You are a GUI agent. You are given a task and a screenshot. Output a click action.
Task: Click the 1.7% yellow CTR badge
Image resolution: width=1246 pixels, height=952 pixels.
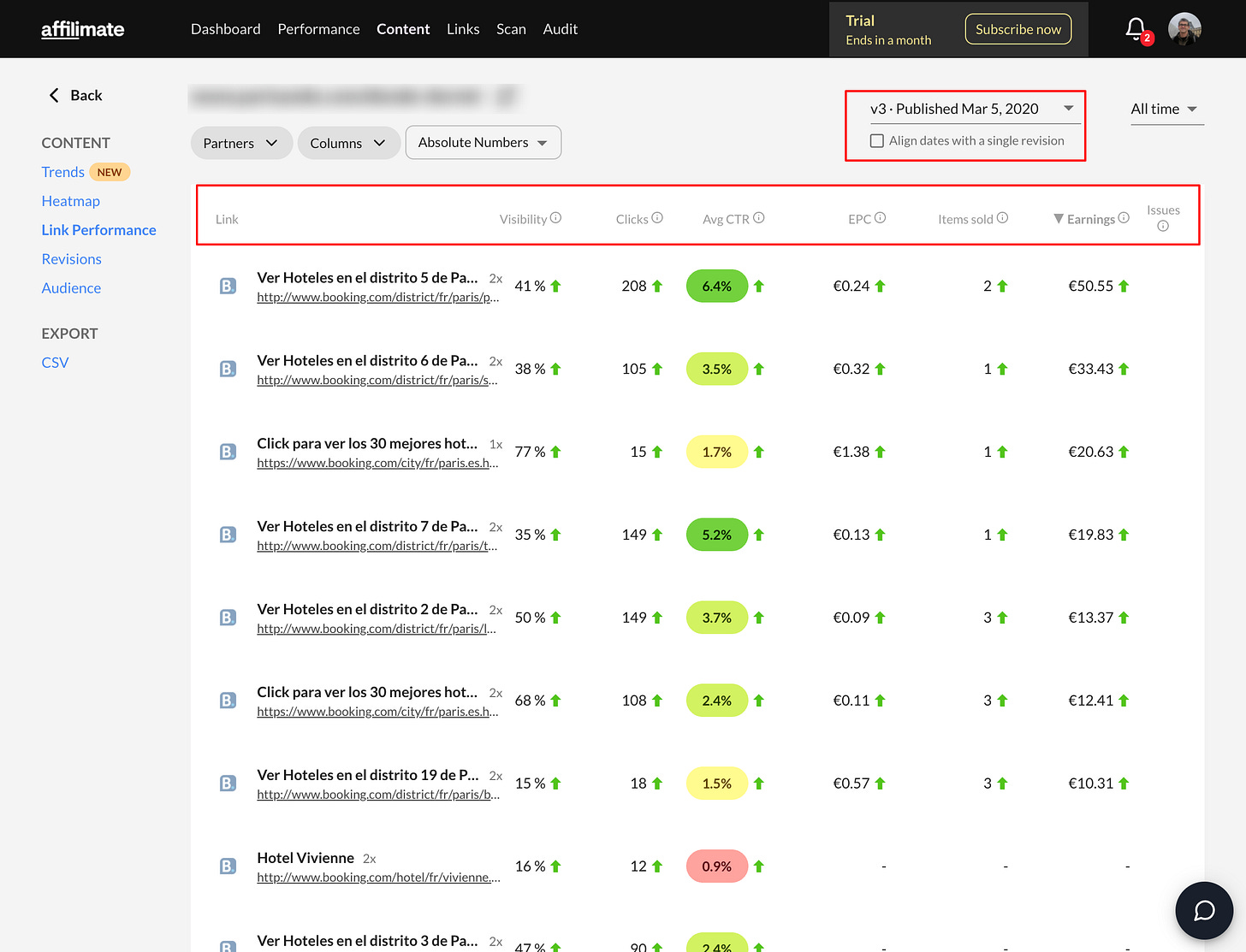pos(717,452)
